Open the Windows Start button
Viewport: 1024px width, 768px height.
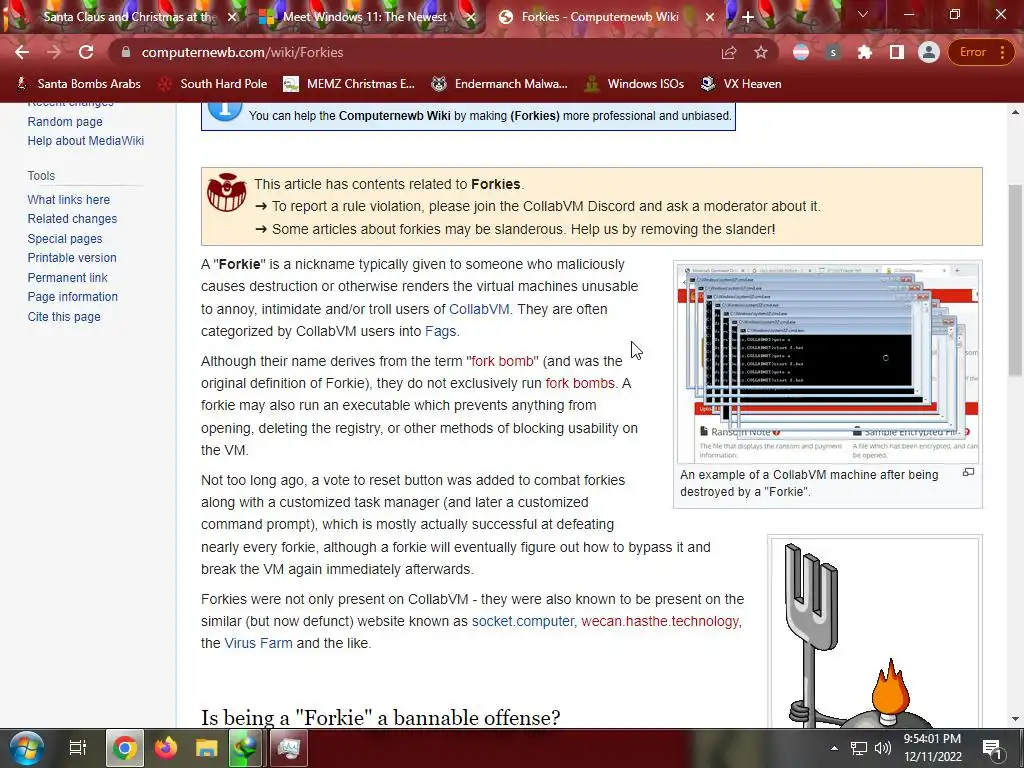26,748
